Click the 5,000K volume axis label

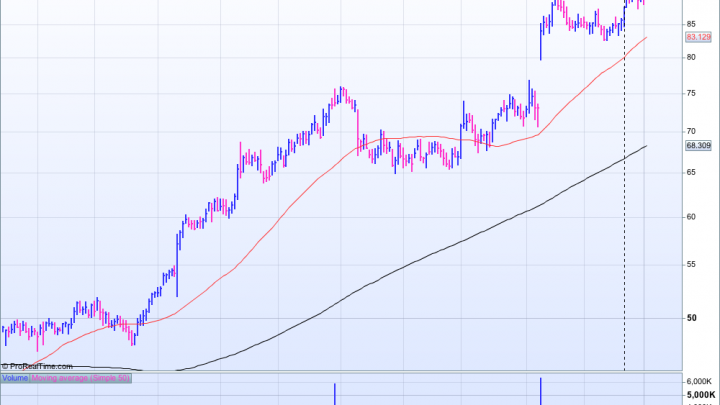pos(701,395)
